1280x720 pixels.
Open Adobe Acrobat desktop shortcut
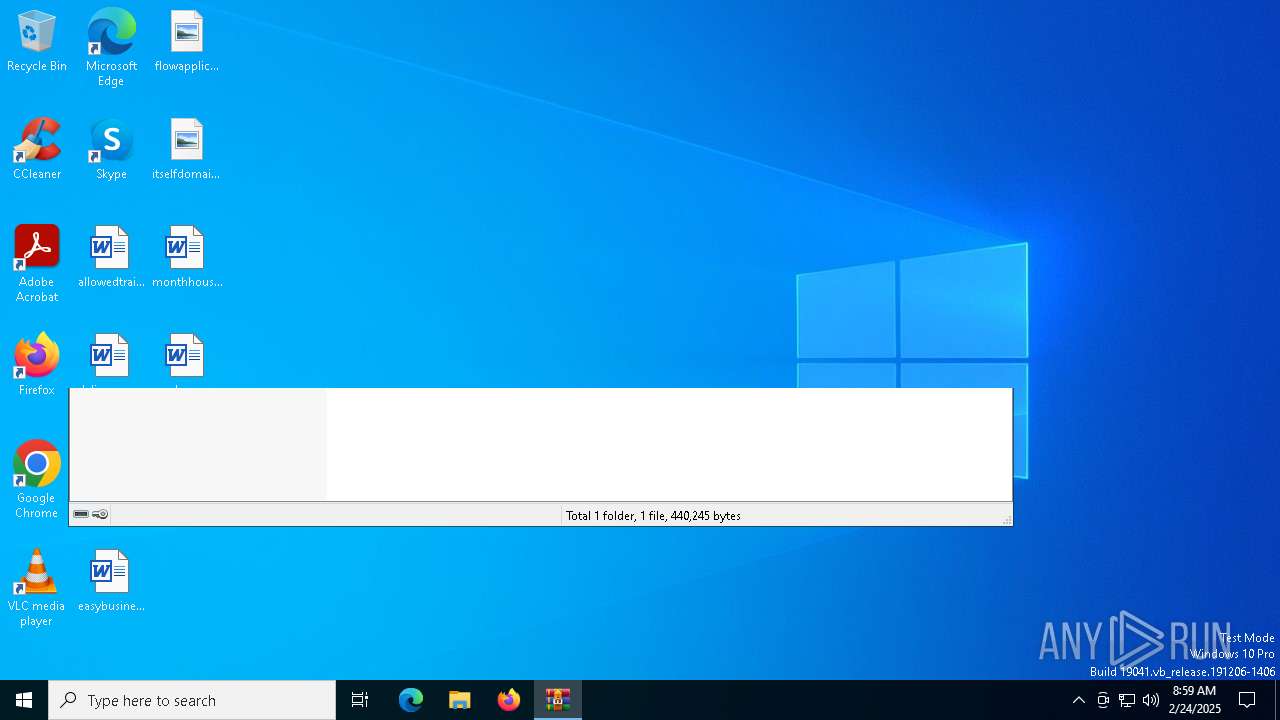37,264
